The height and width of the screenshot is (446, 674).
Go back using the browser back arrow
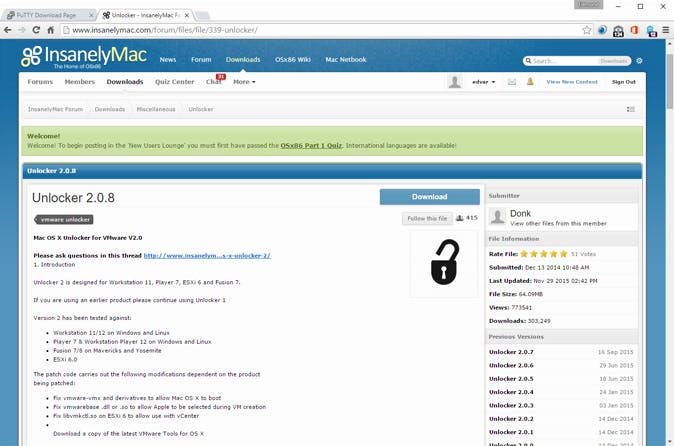[8, 30]
